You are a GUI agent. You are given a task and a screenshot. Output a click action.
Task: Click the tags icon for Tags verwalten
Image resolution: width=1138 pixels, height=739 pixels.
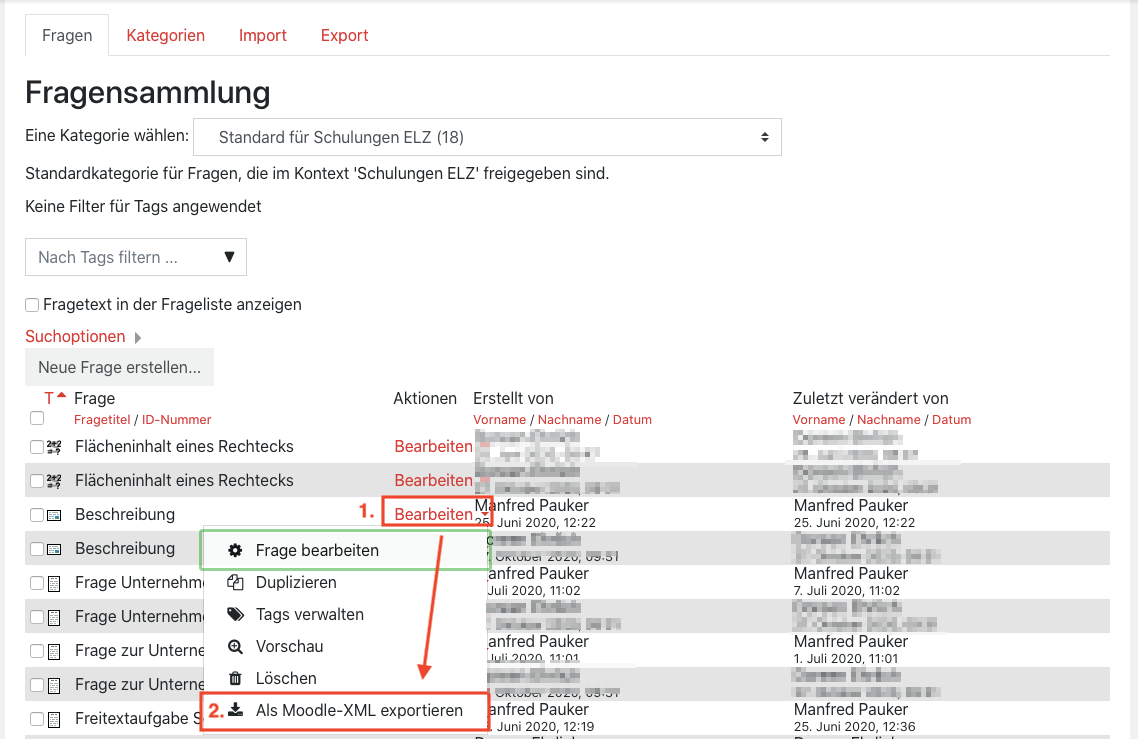(235, 615)
